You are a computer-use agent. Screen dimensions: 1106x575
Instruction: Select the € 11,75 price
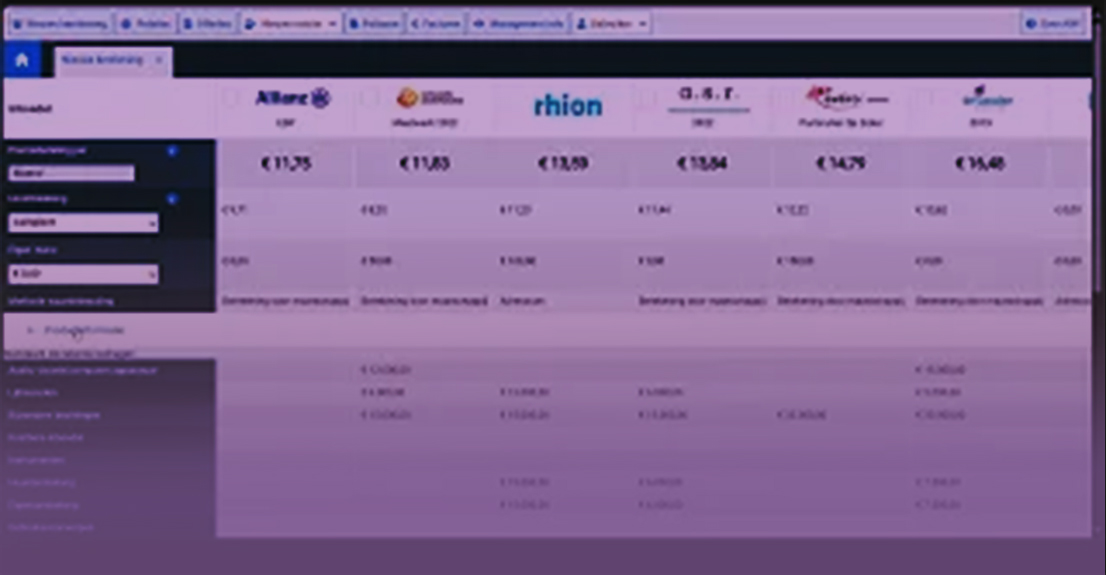click(286, 164)
